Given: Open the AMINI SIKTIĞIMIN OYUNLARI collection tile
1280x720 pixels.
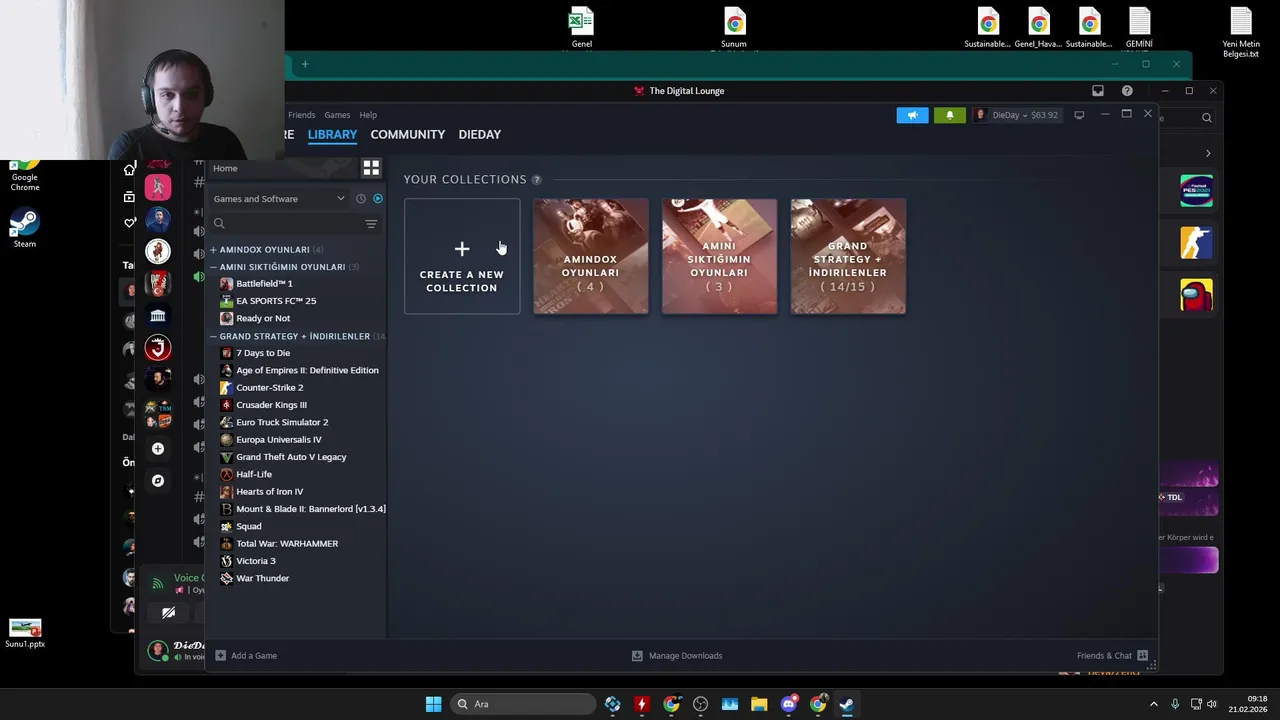Looking at the screenshot, I should click(719, 256).
